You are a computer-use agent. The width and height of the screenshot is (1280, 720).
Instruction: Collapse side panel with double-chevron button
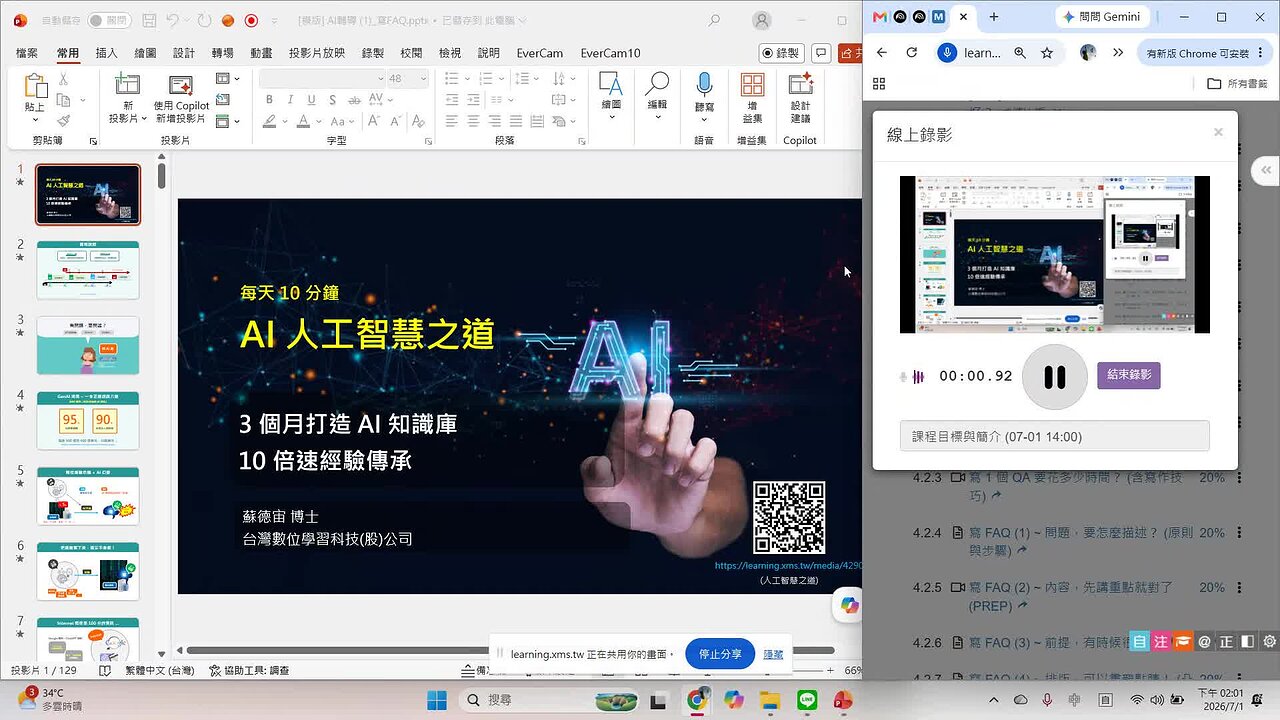[1265, 170]
